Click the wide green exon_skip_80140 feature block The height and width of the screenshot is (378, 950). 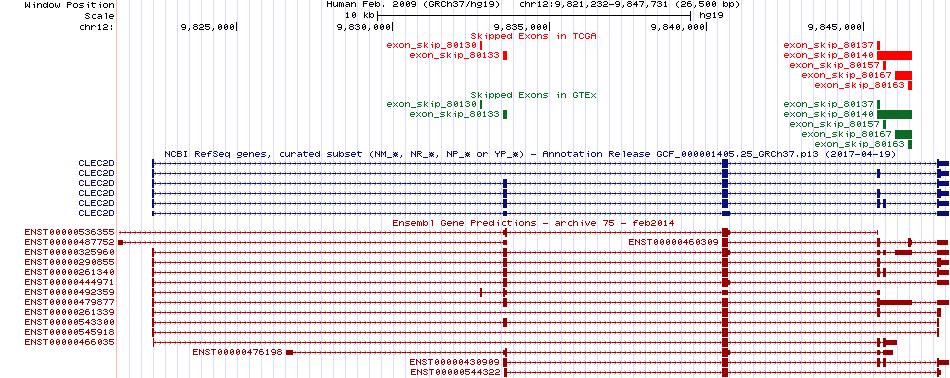[x=894, y=114]
